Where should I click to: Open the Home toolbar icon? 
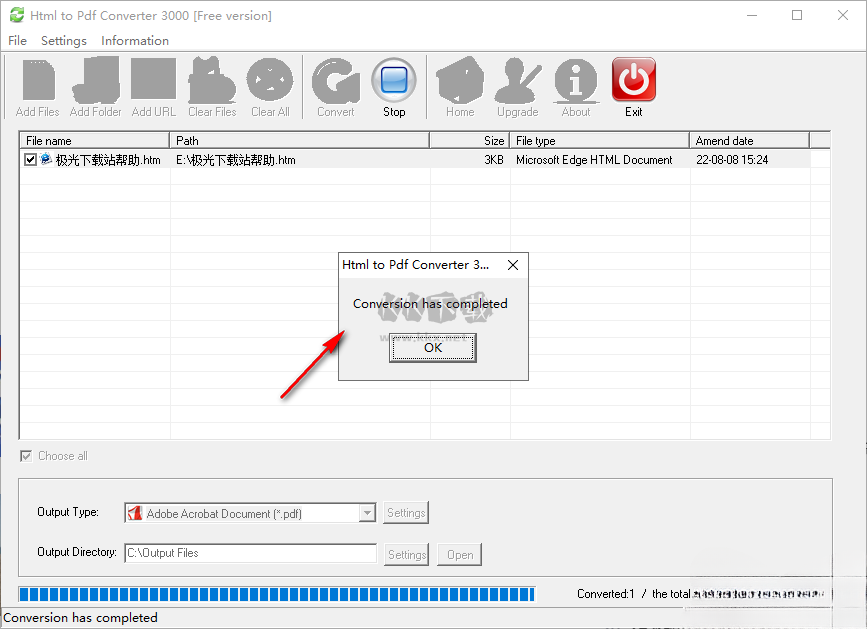tap(460, 80)
